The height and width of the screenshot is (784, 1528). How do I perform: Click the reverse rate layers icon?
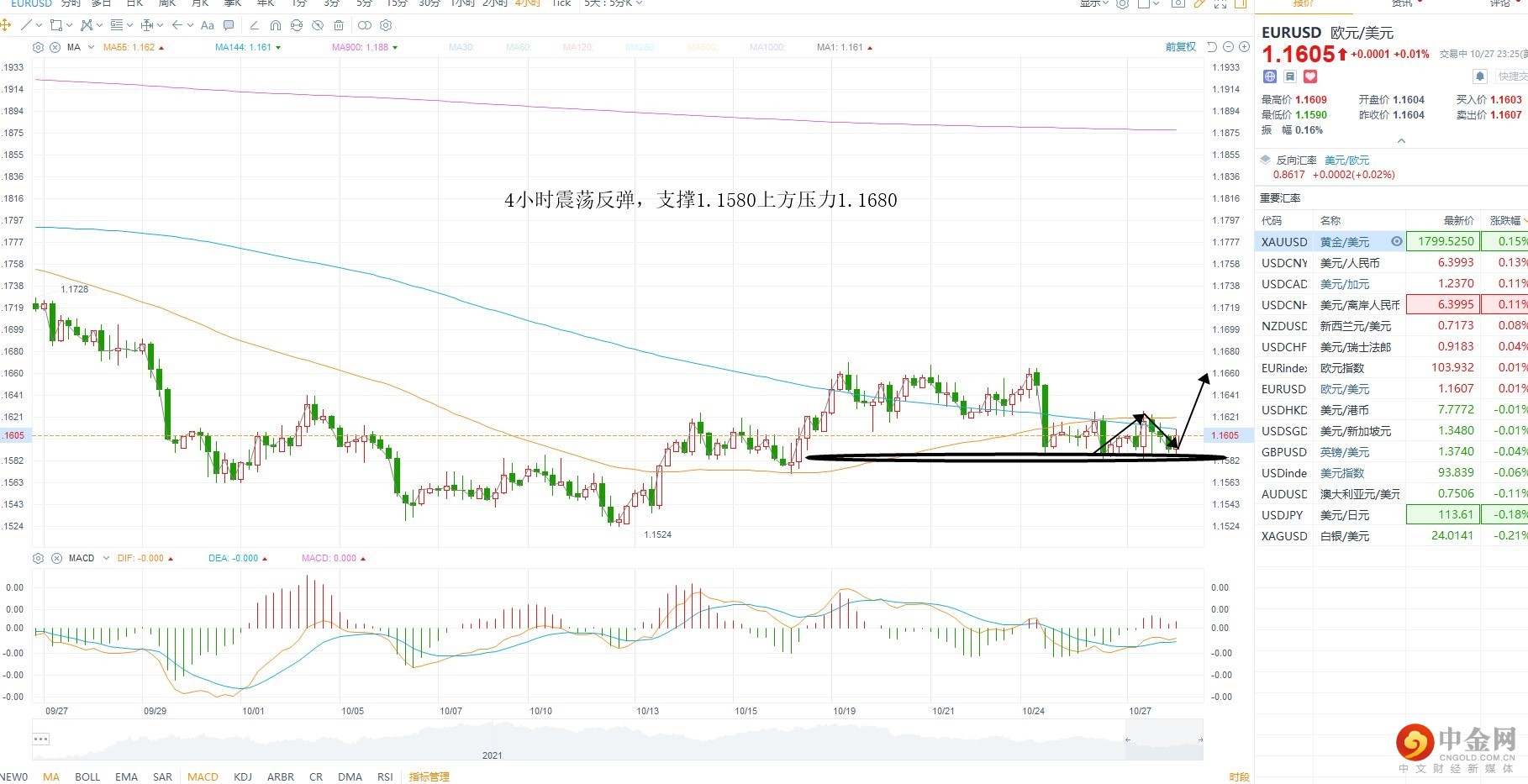[1265, 160]
